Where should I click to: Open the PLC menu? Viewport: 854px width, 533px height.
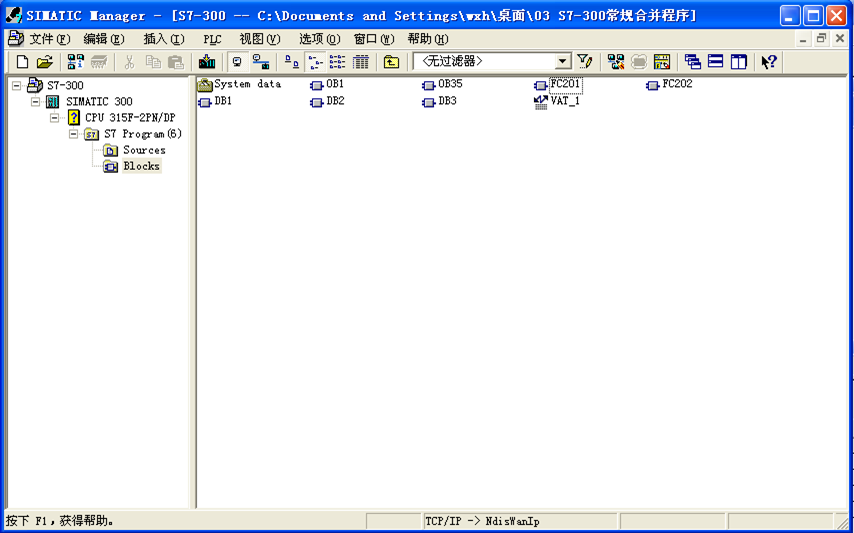coord(212,39)
